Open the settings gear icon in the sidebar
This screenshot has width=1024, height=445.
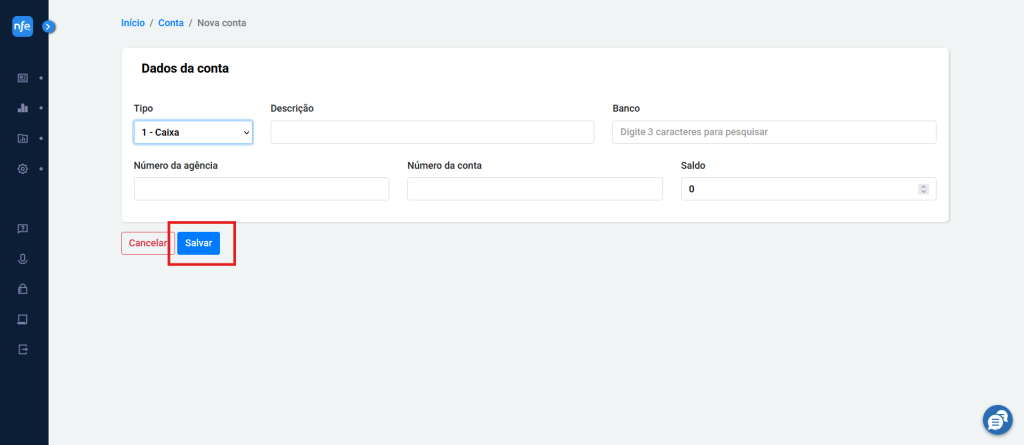[22, 169]
